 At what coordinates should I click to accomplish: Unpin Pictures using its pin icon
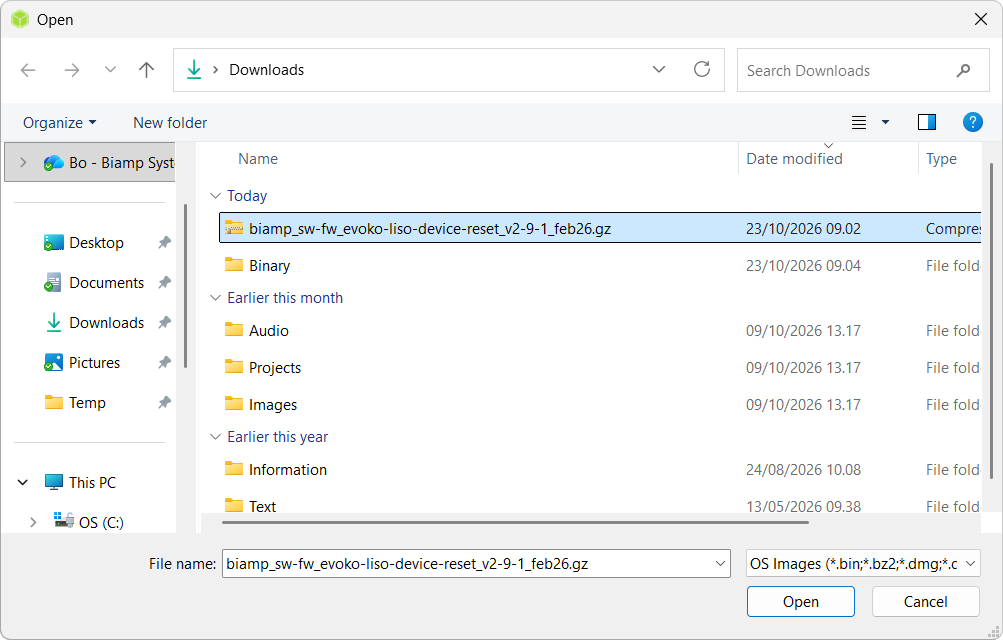click(164, 363)
